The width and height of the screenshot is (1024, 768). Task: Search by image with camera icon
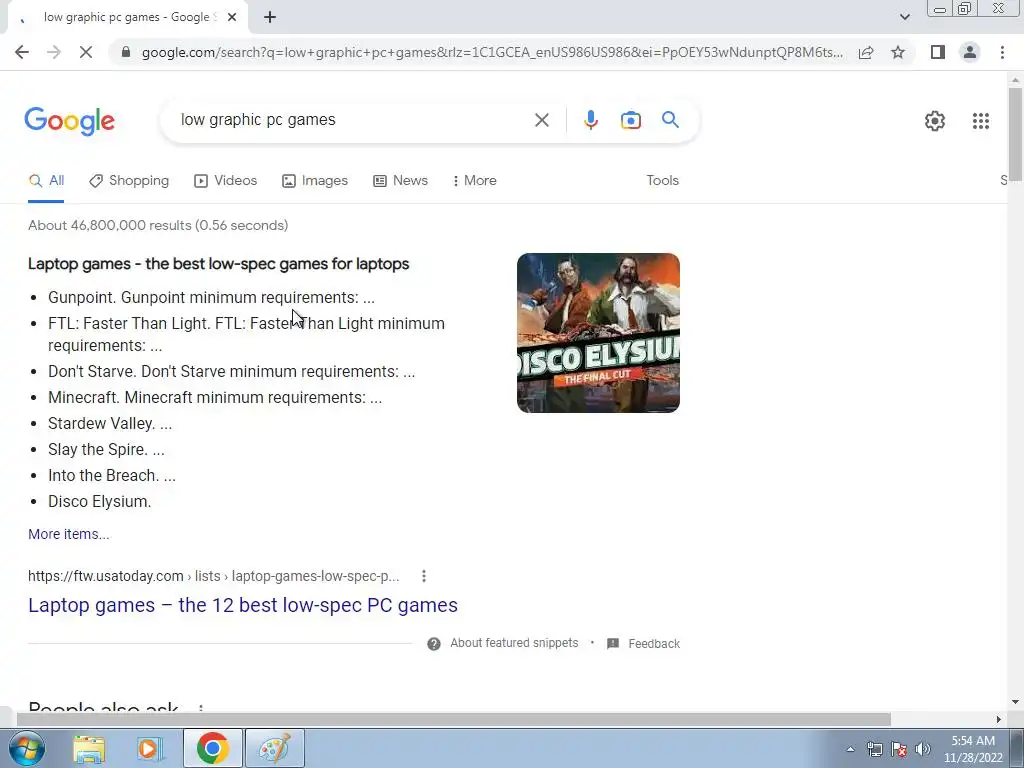coord(630,120)
